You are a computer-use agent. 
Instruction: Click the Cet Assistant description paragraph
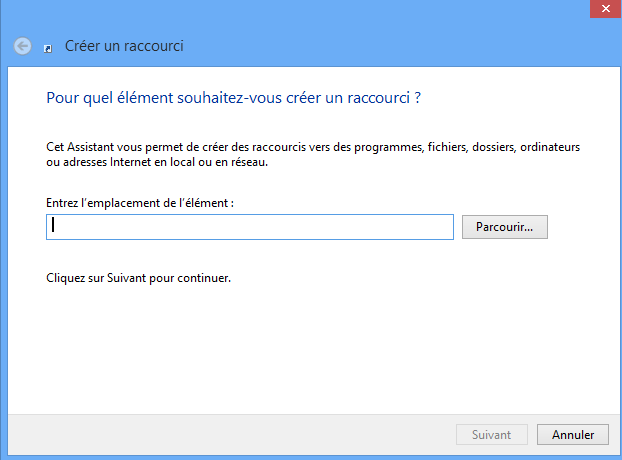pos(313,155)
